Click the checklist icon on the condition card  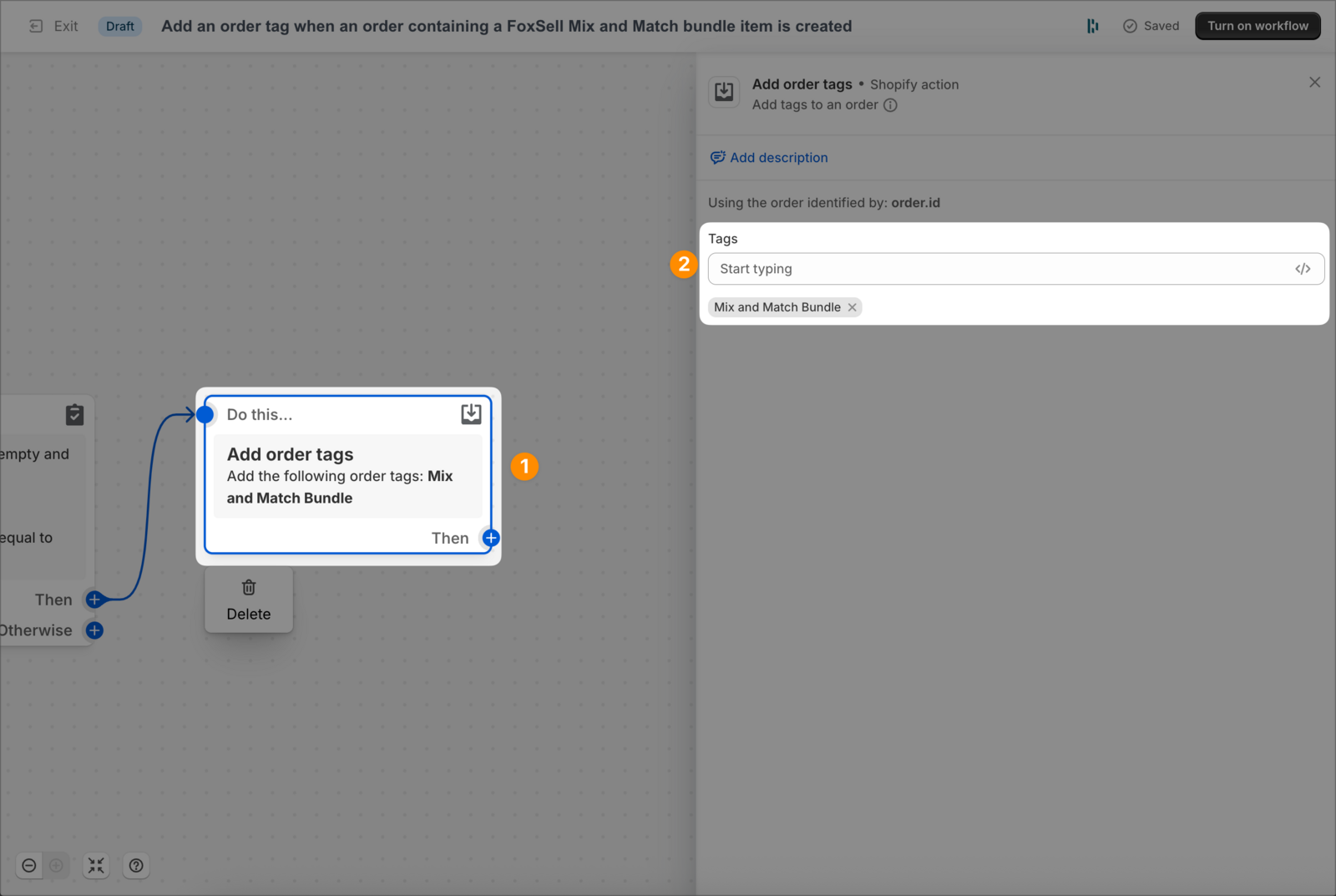(x=74, y=414)
